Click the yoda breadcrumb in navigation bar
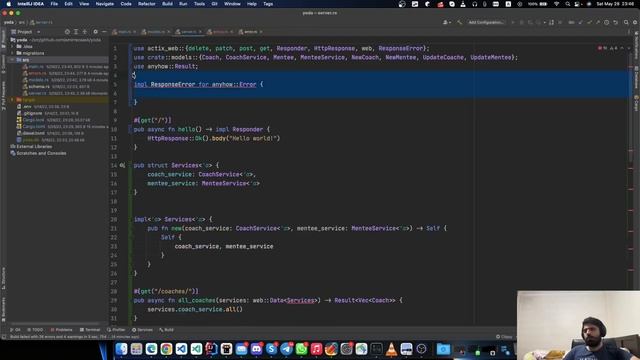This screenshot has width=640, height=360. point(9,22)
